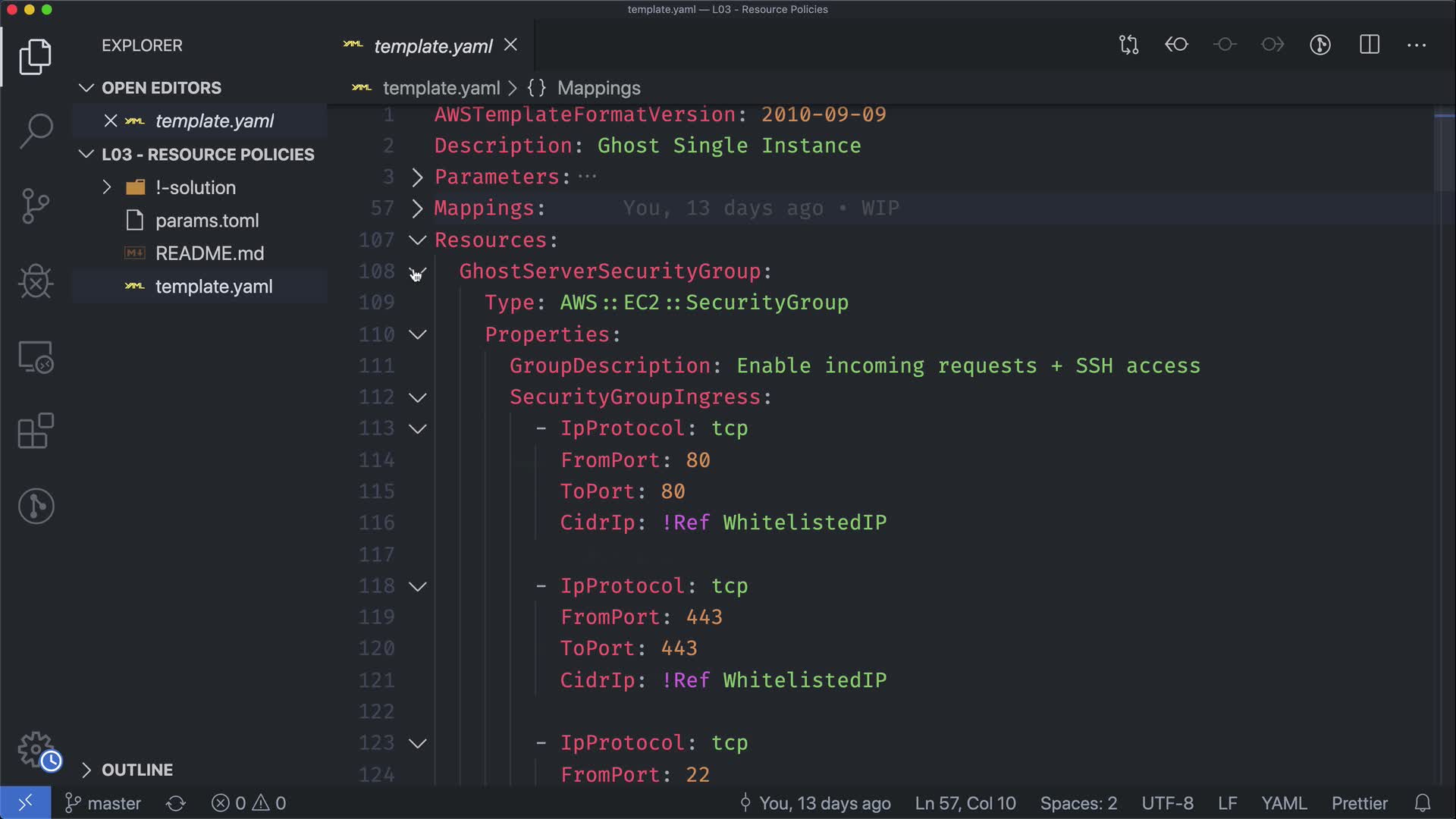
Task: Collapse the Resources section fold arrow
Action: pos(417,240)
